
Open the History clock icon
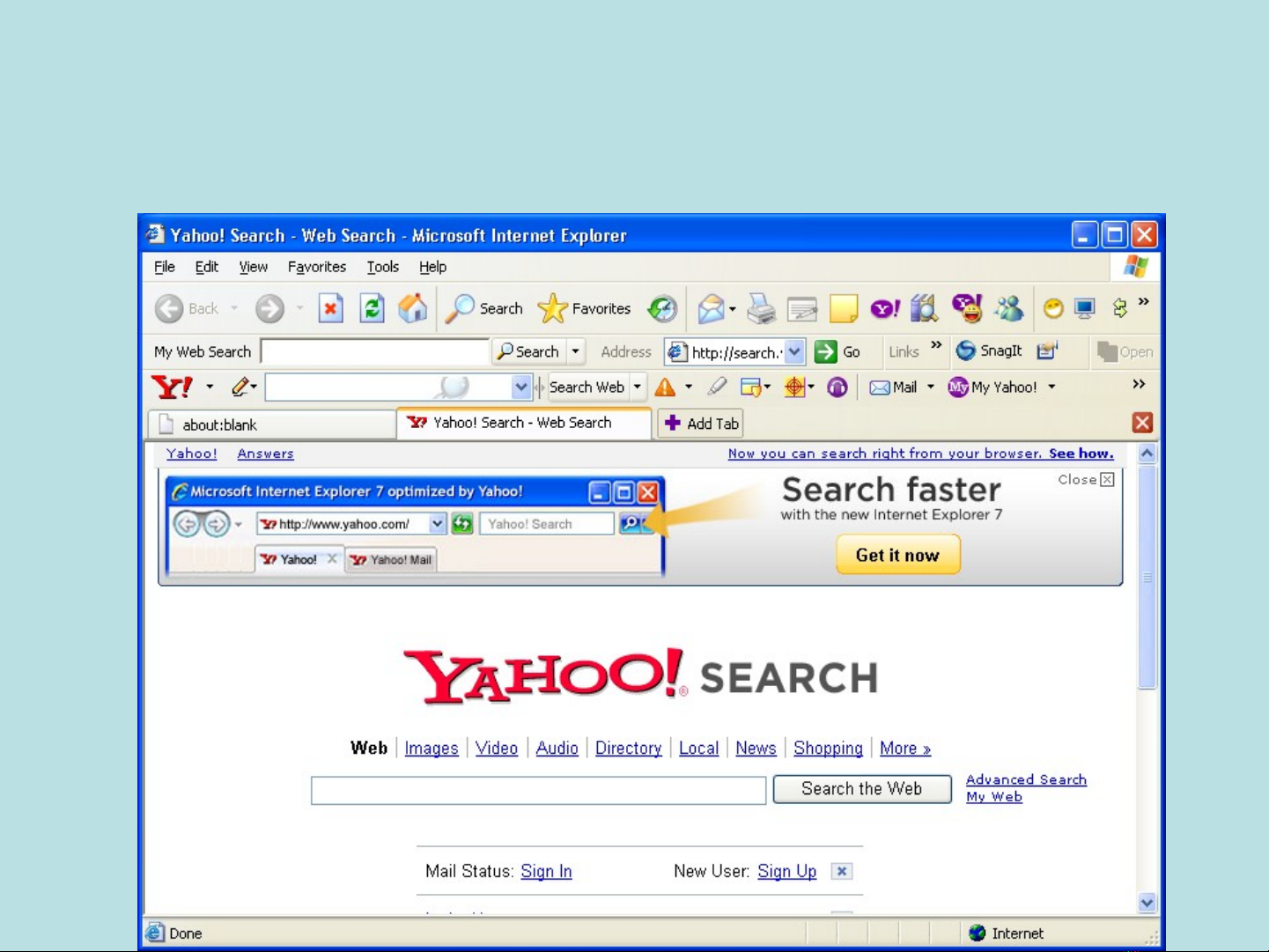662,308
